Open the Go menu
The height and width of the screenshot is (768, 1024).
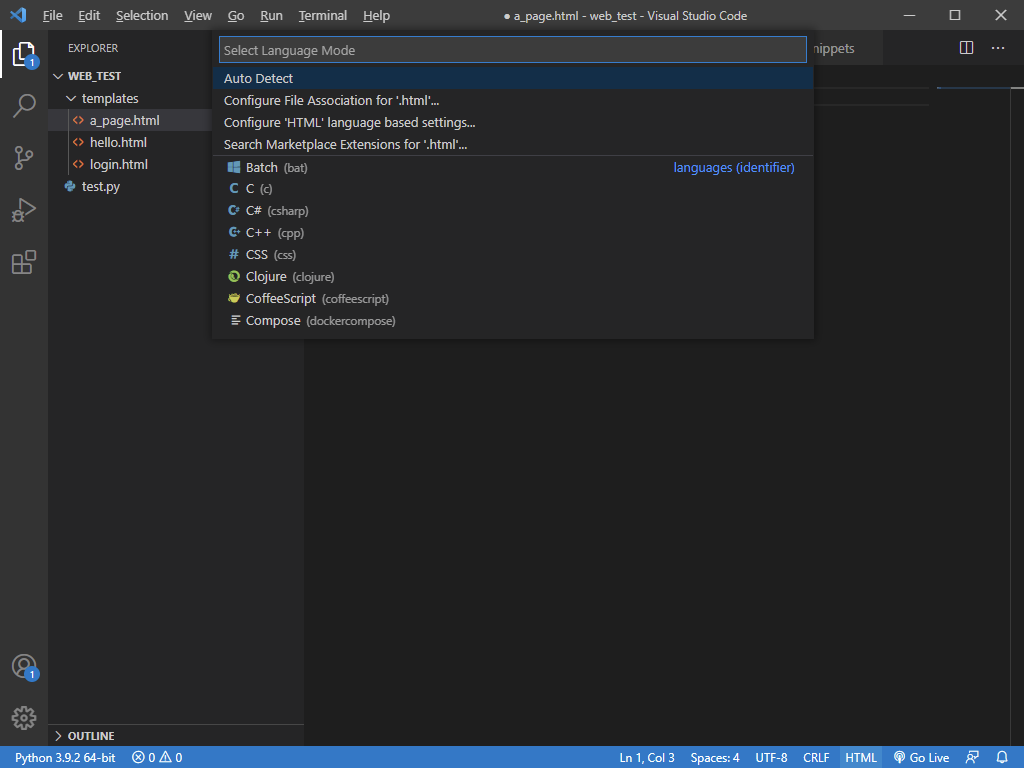(236, 16)
